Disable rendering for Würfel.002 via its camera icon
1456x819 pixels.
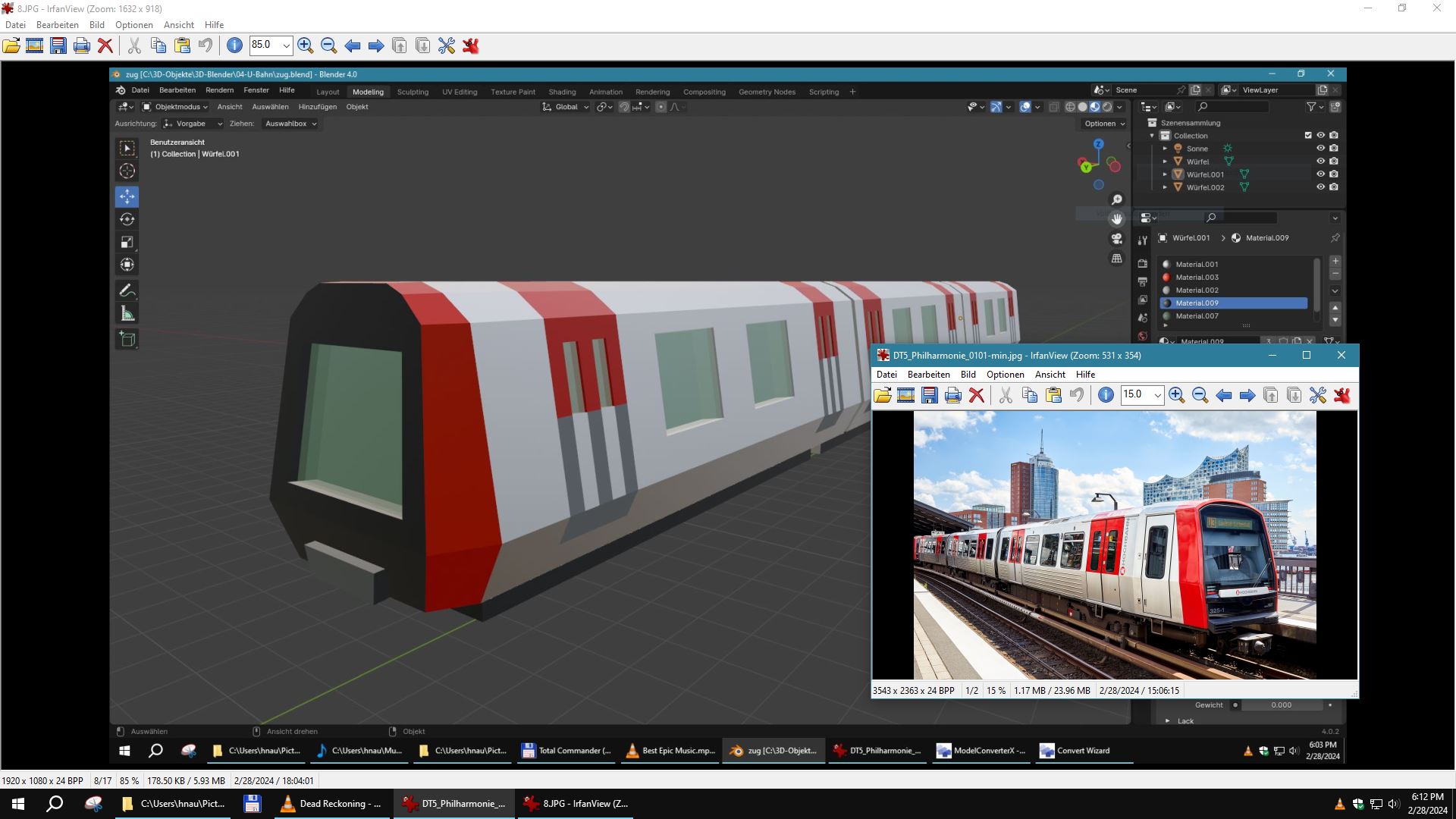(x=1334, y=187)
